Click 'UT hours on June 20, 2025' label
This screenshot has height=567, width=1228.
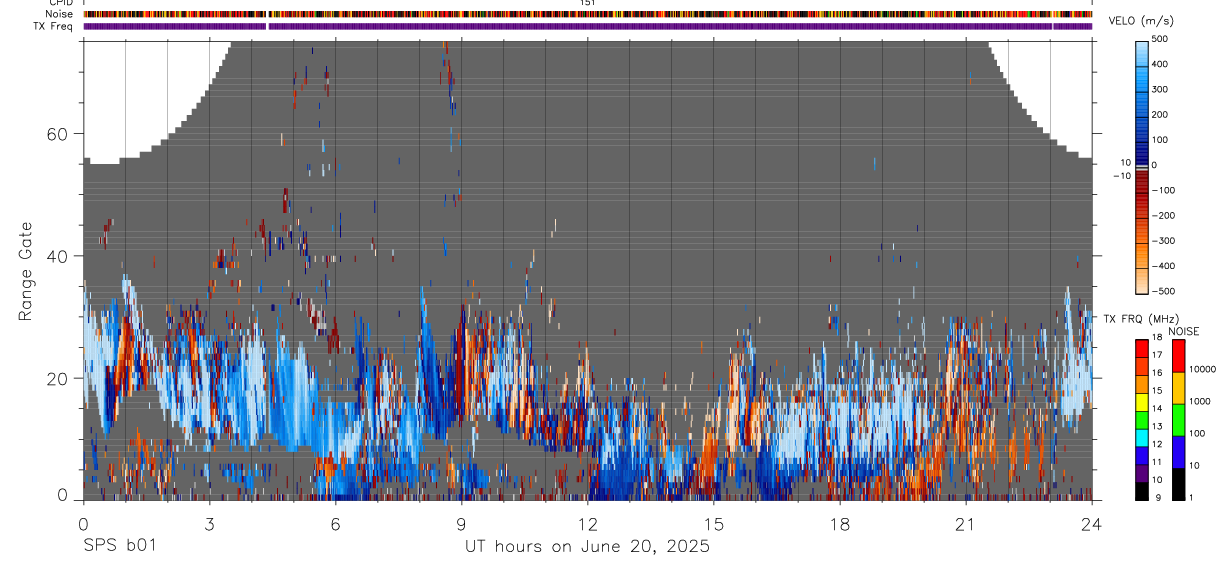(587, 546)
